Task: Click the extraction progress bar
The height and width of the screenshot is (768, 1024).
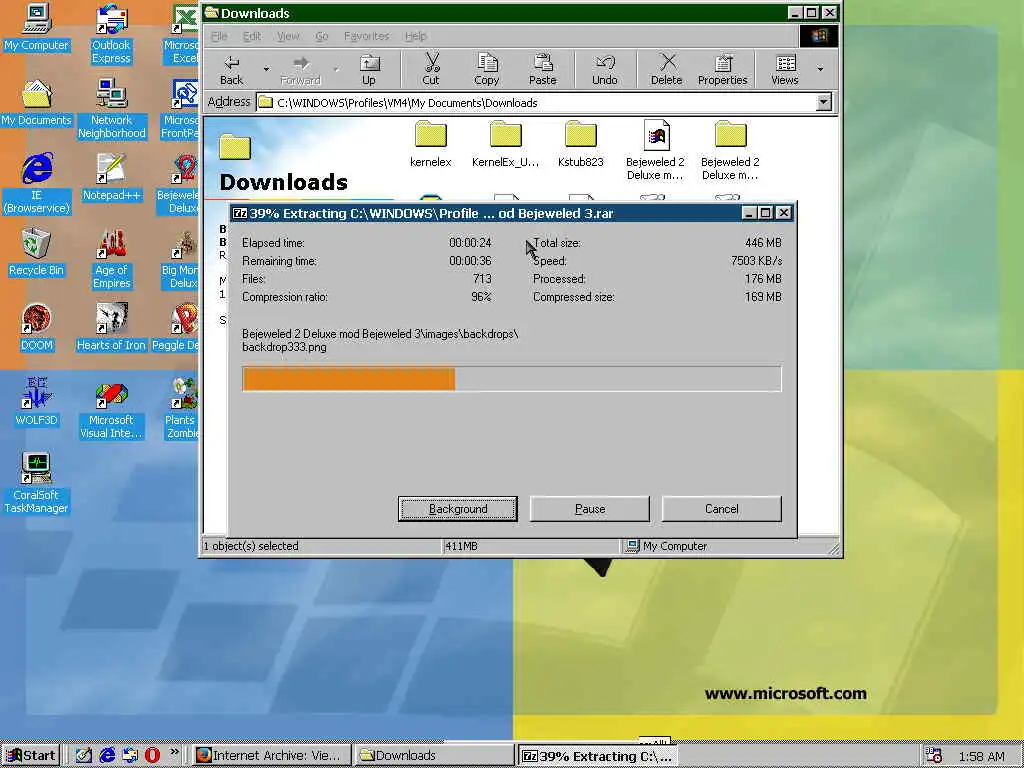Action: (512, 379)
